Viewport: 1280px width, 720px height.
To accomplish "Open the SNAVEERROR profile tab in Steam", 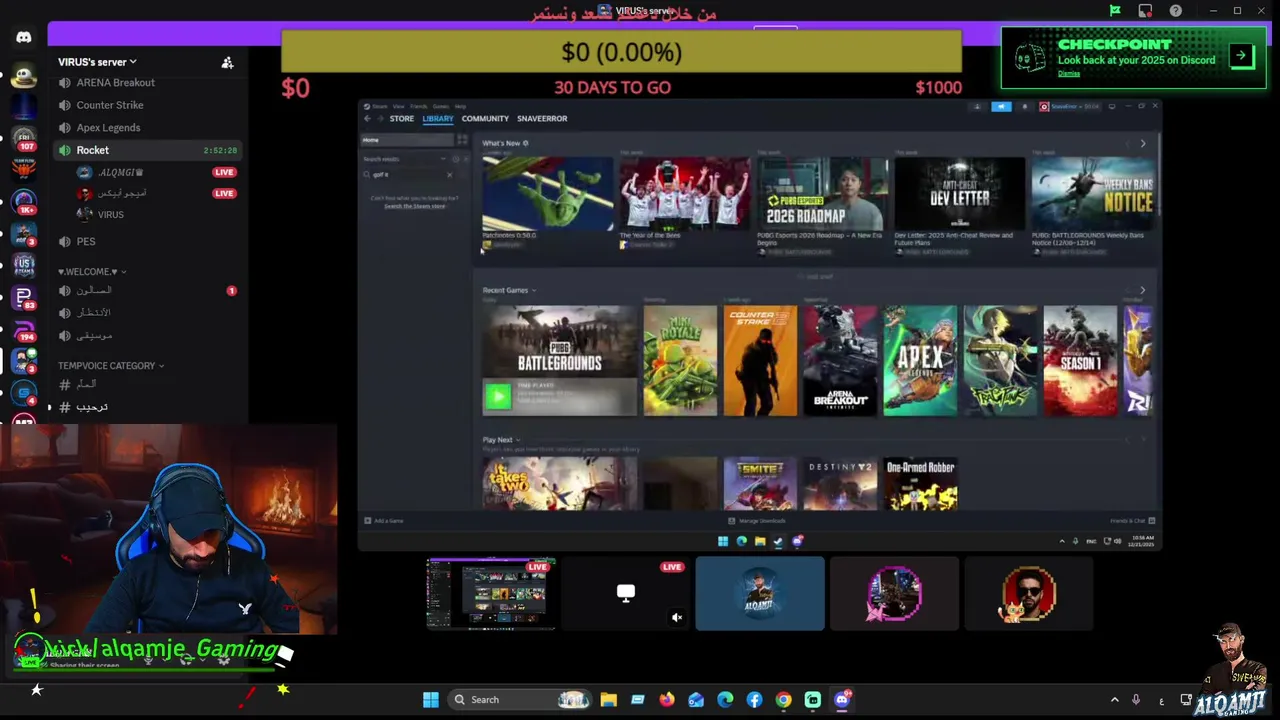I will 542,119.
